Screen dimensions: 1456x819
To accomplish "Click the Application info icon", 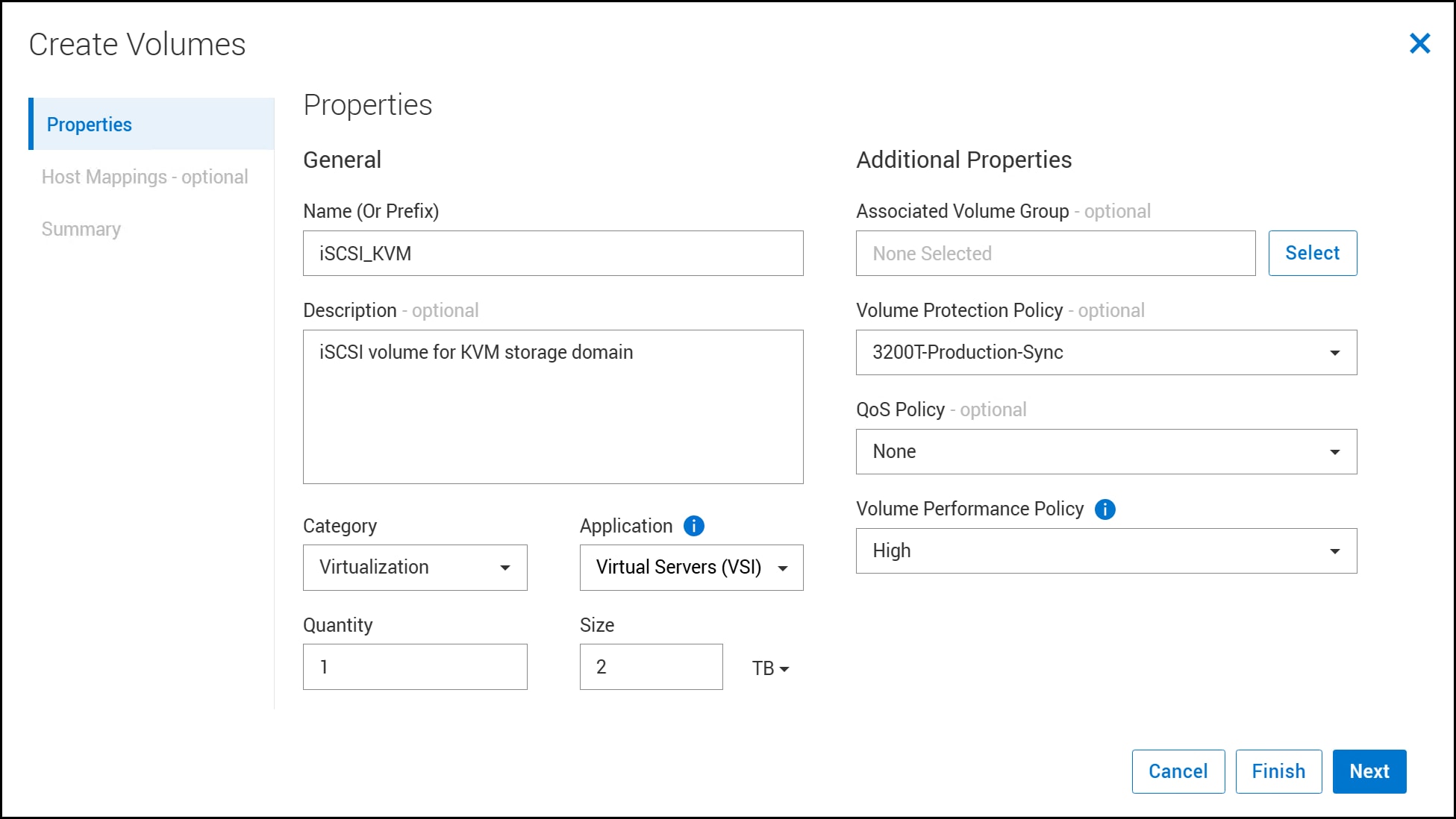I will (x=694, y=526).
